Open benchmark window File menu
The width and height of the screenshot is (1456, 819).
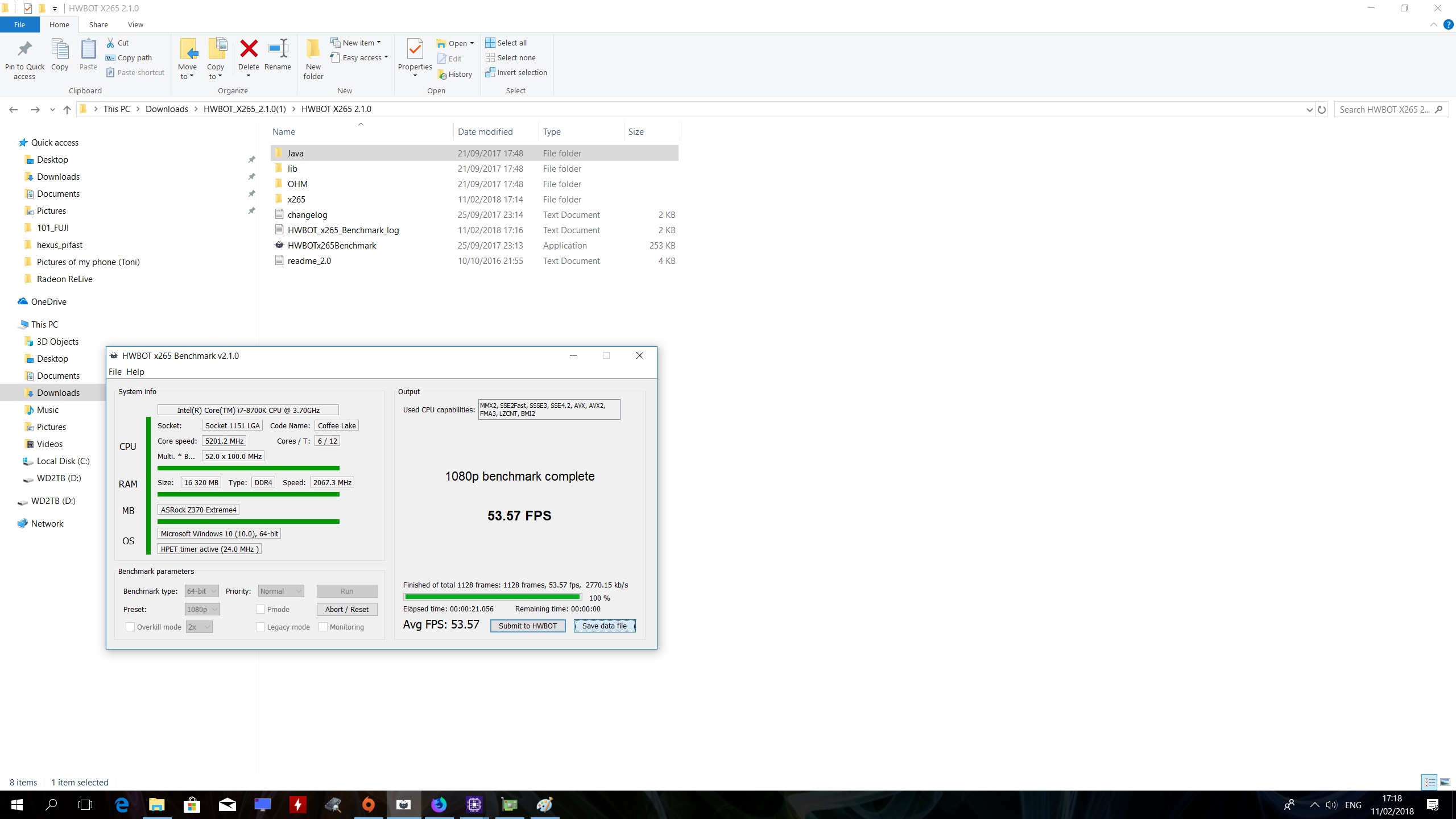coord(115,372)
